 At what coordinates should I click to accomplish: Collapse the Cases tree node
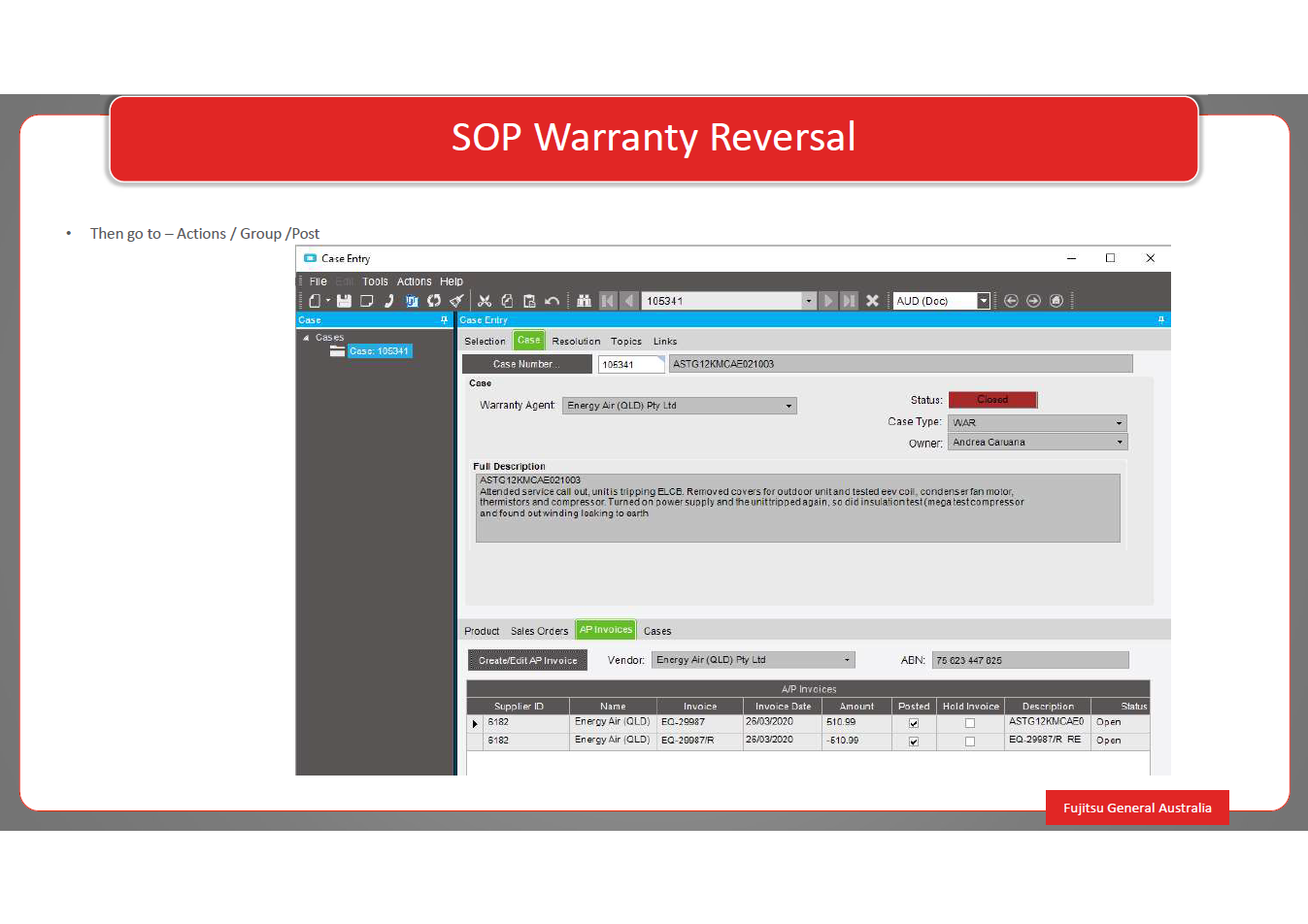click(x=306, y=338)
